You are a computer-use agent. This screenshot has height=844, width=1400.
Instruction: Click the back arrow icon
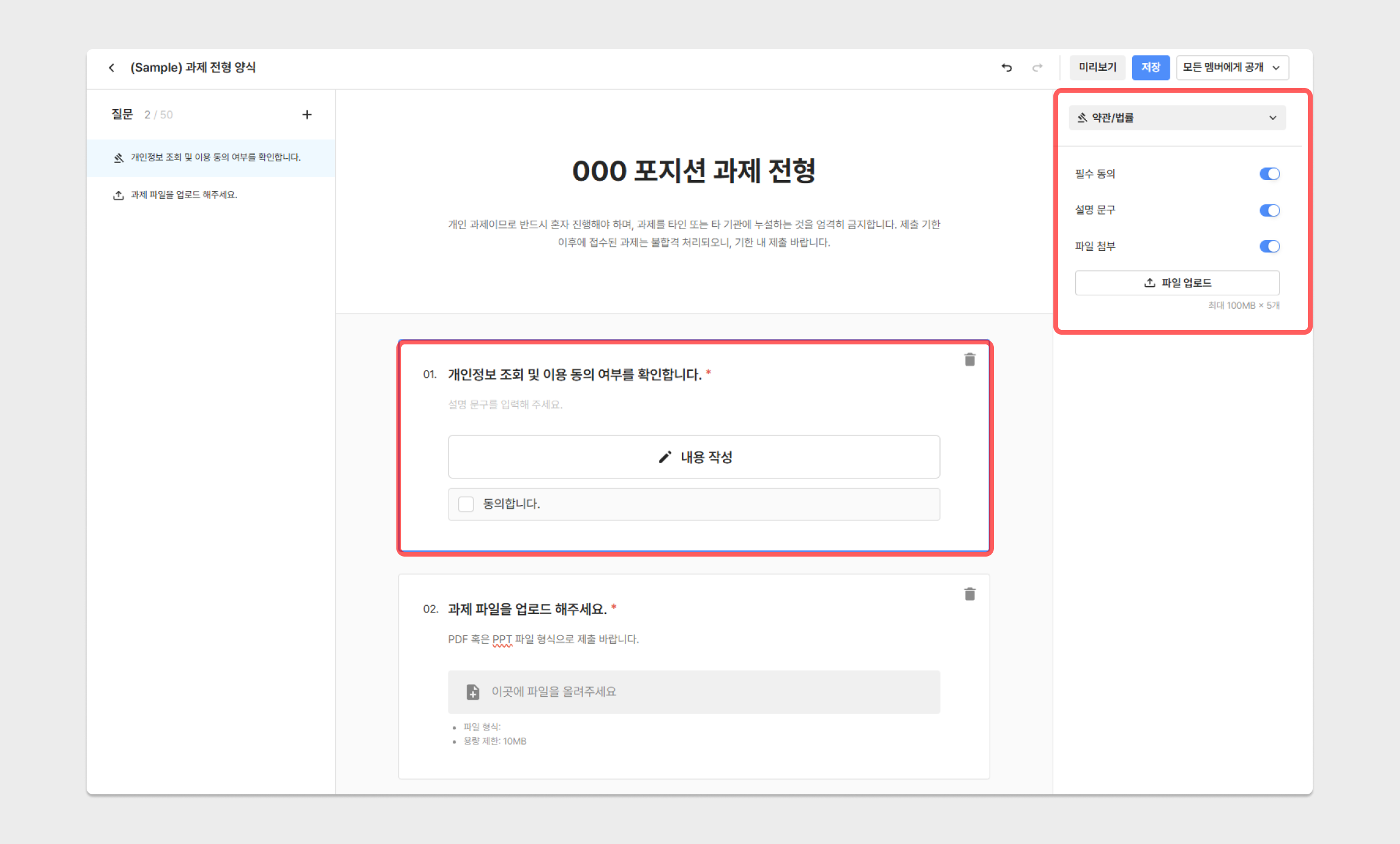click(112, 67)
